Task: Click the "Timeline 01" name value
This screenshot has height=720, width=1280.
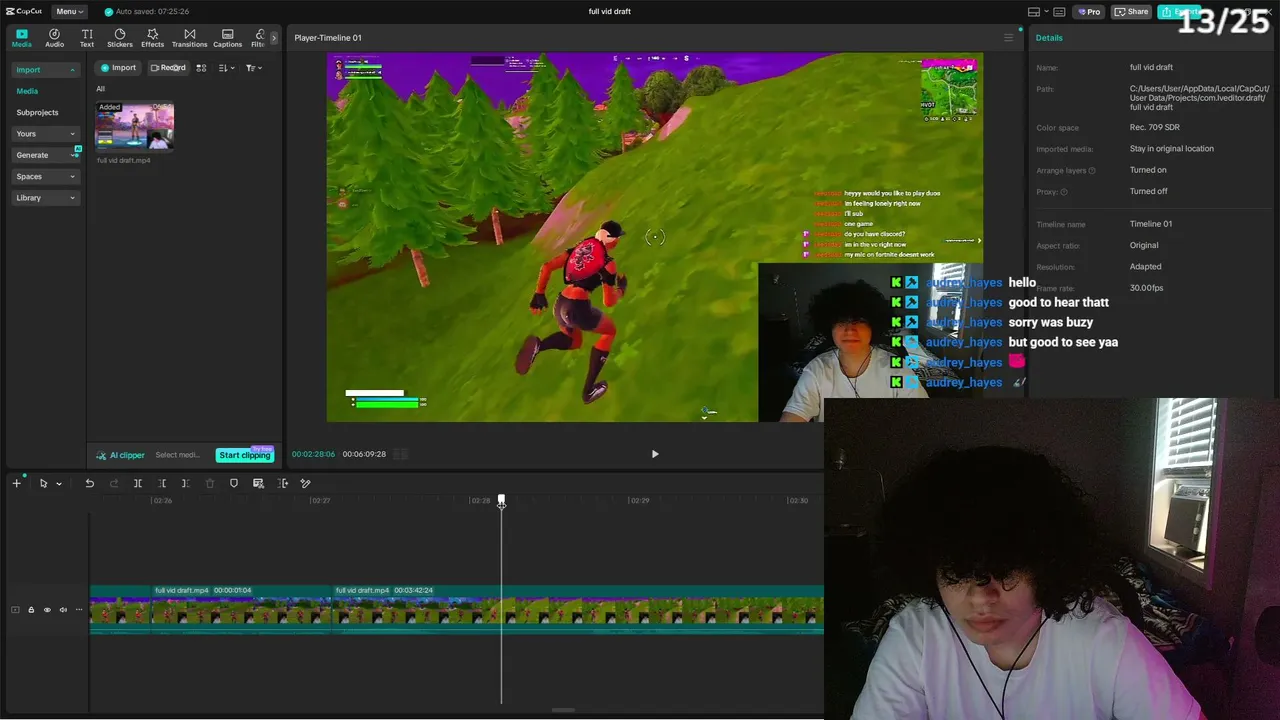Action: pos(1151,224)
